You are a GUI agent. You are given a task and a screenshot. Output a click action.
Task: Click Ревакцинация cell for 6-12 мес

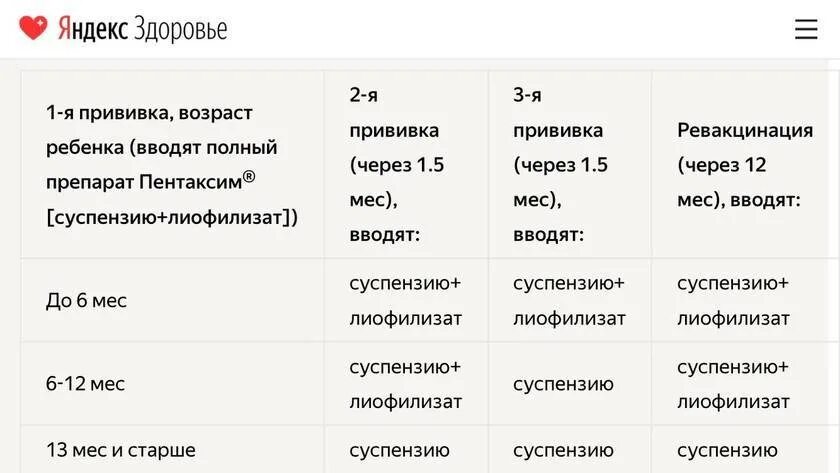pyautogui.click(x=746, y=384)
